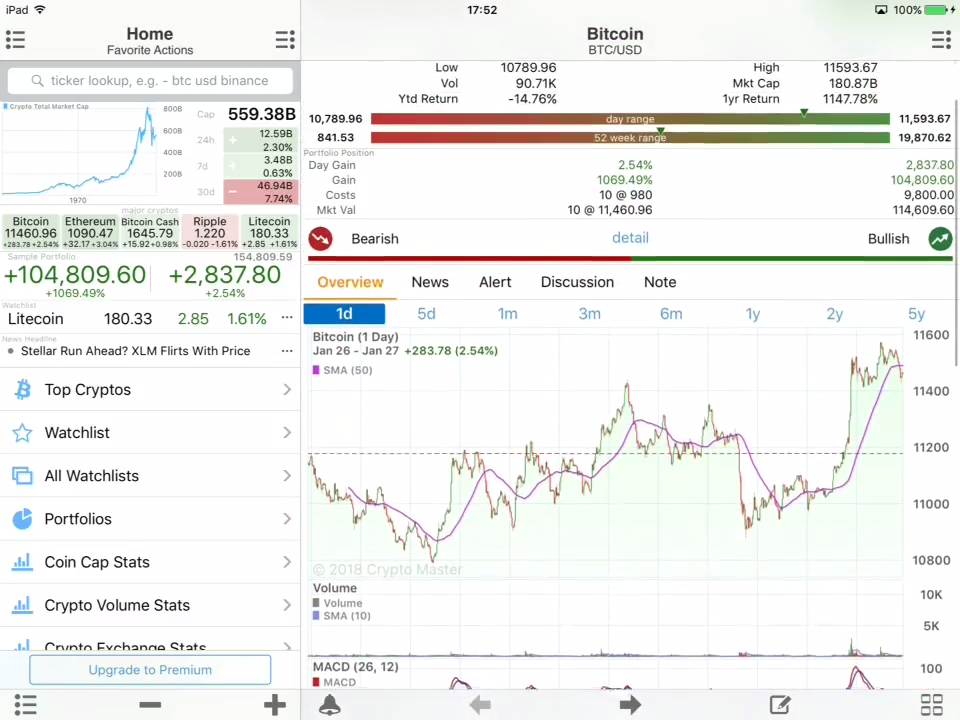The height and width of the screenshot is (720, 960).
Task: Tap the +2,837.80 portfolio day gain value
Action: [x=225, y=275]
